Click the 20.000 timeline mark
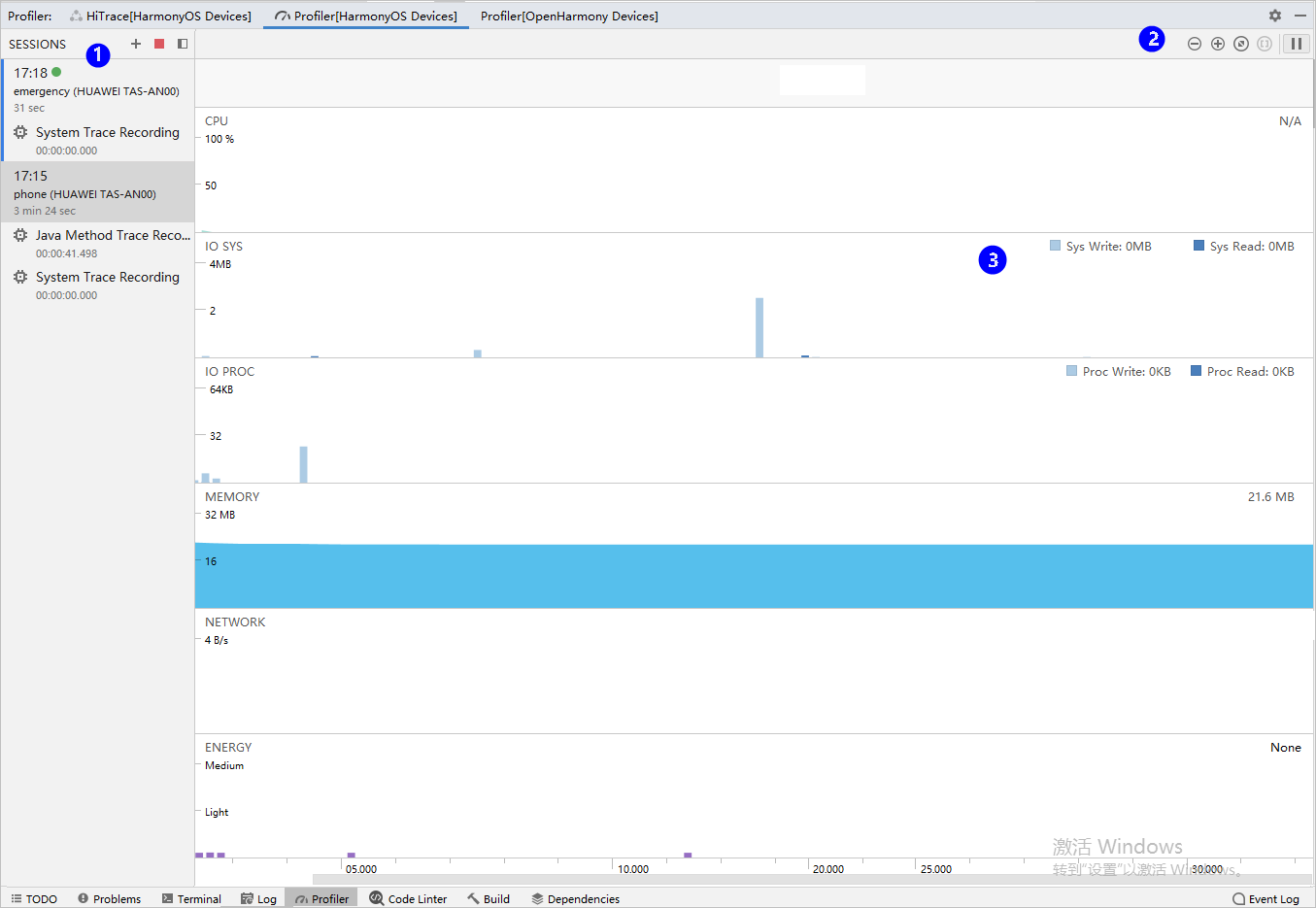 828,869
